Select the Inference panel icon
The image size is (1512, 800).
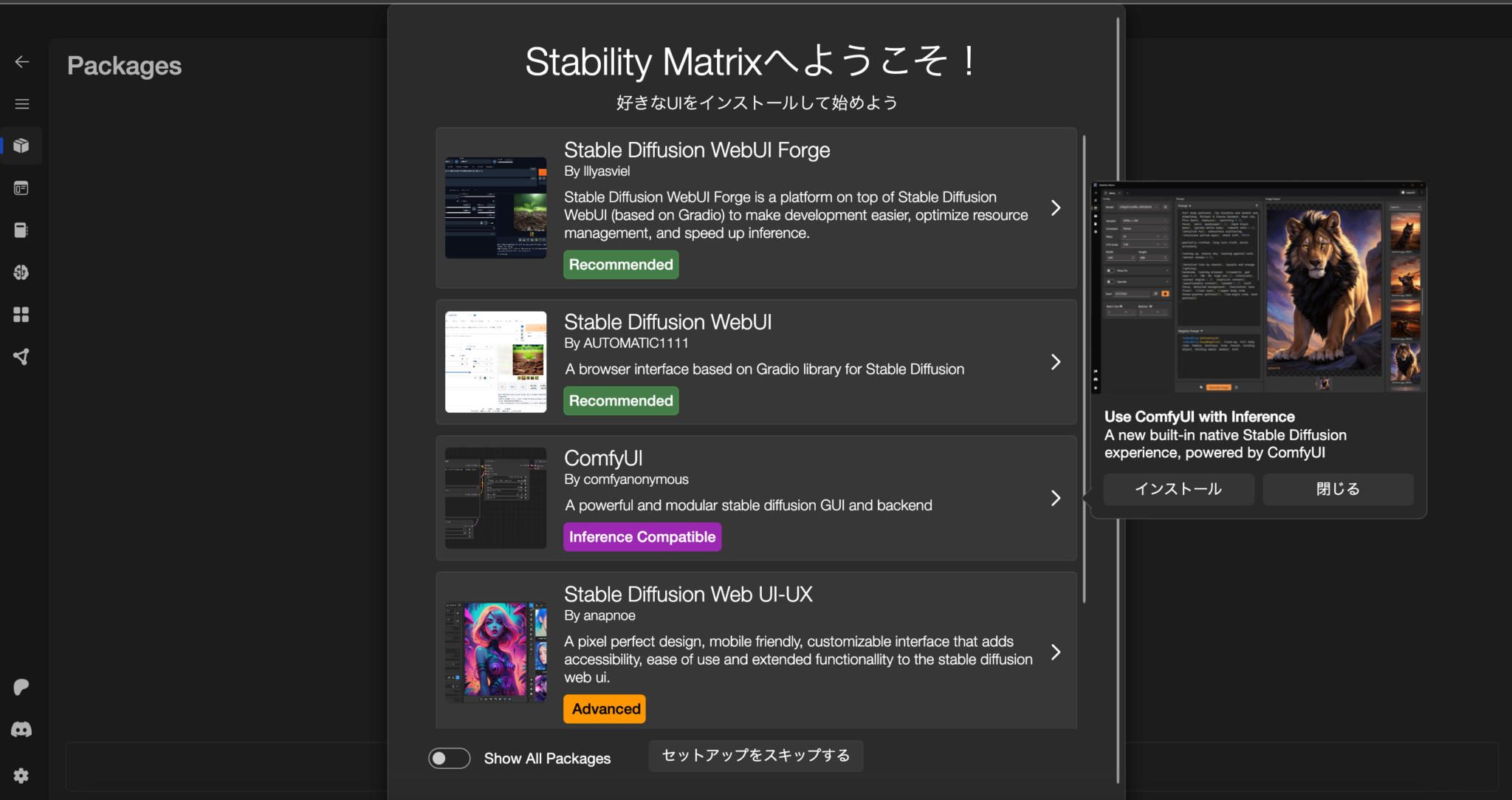(21, 188)
